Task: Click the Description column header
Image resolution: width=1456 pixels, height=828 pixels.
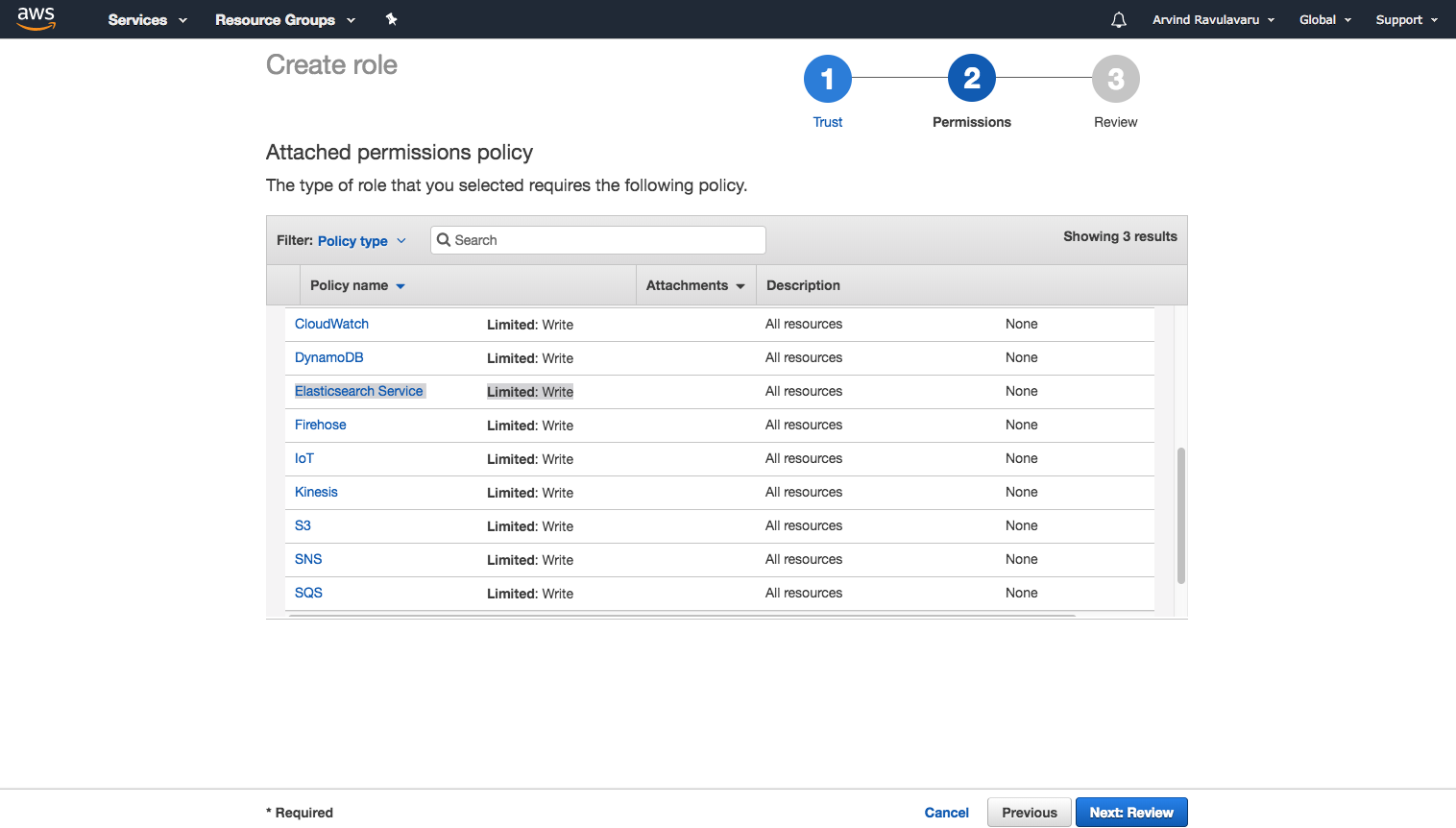Action: (x=803, y=285)
